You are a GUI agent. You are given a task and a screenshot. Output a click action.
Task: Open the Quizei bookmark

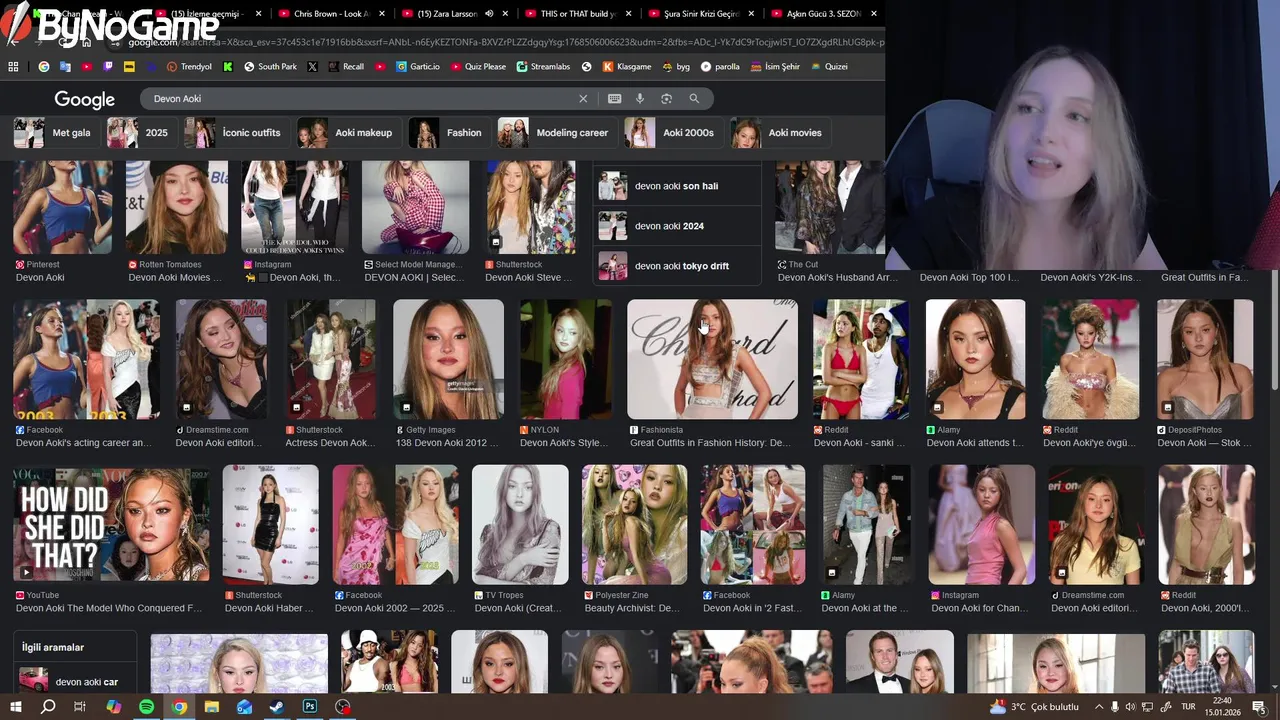[x=829, y=66]
